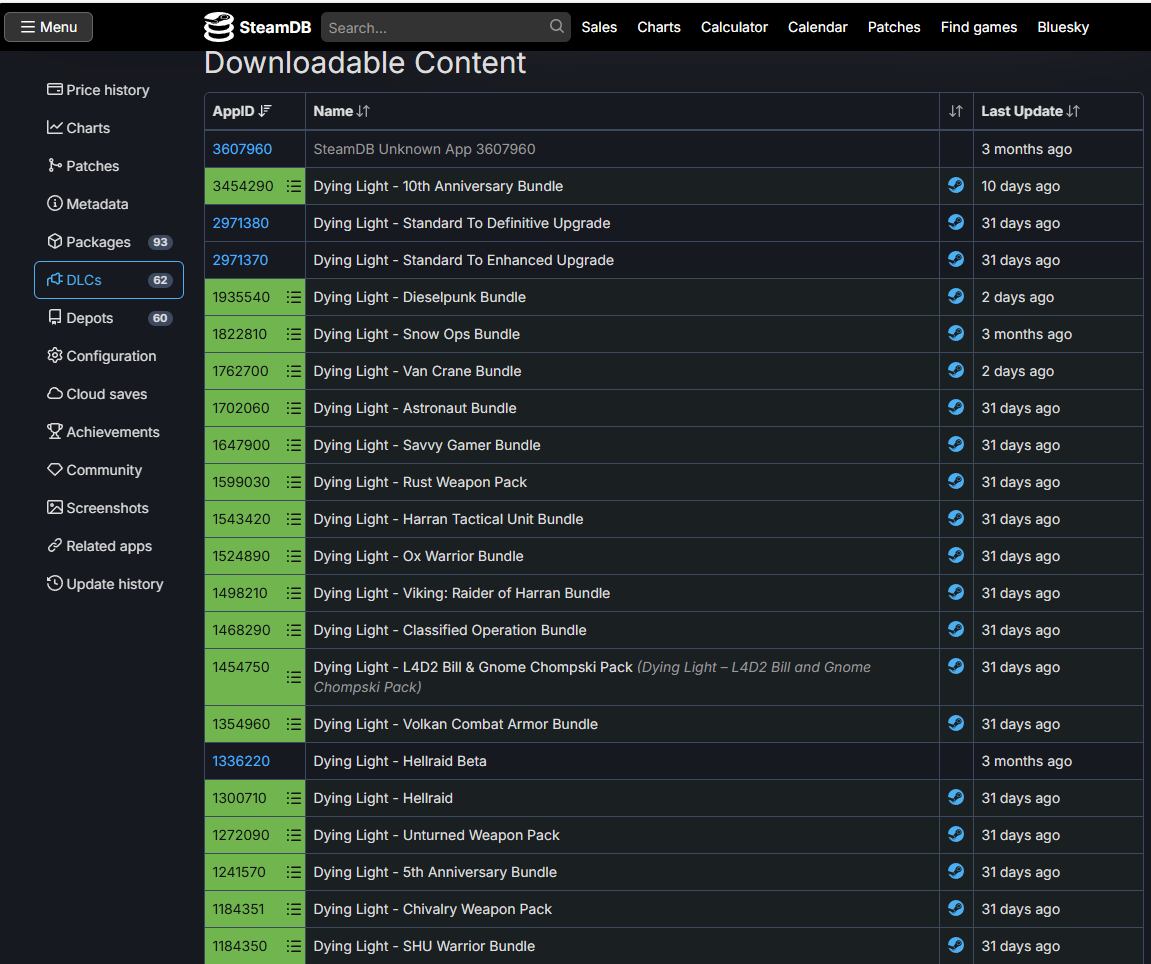Click 'Dying Light - Savvy Gamer Bundle' name
Viewport: 1151px width, 964px height.
pyautogui.click(x=426, y=446)
